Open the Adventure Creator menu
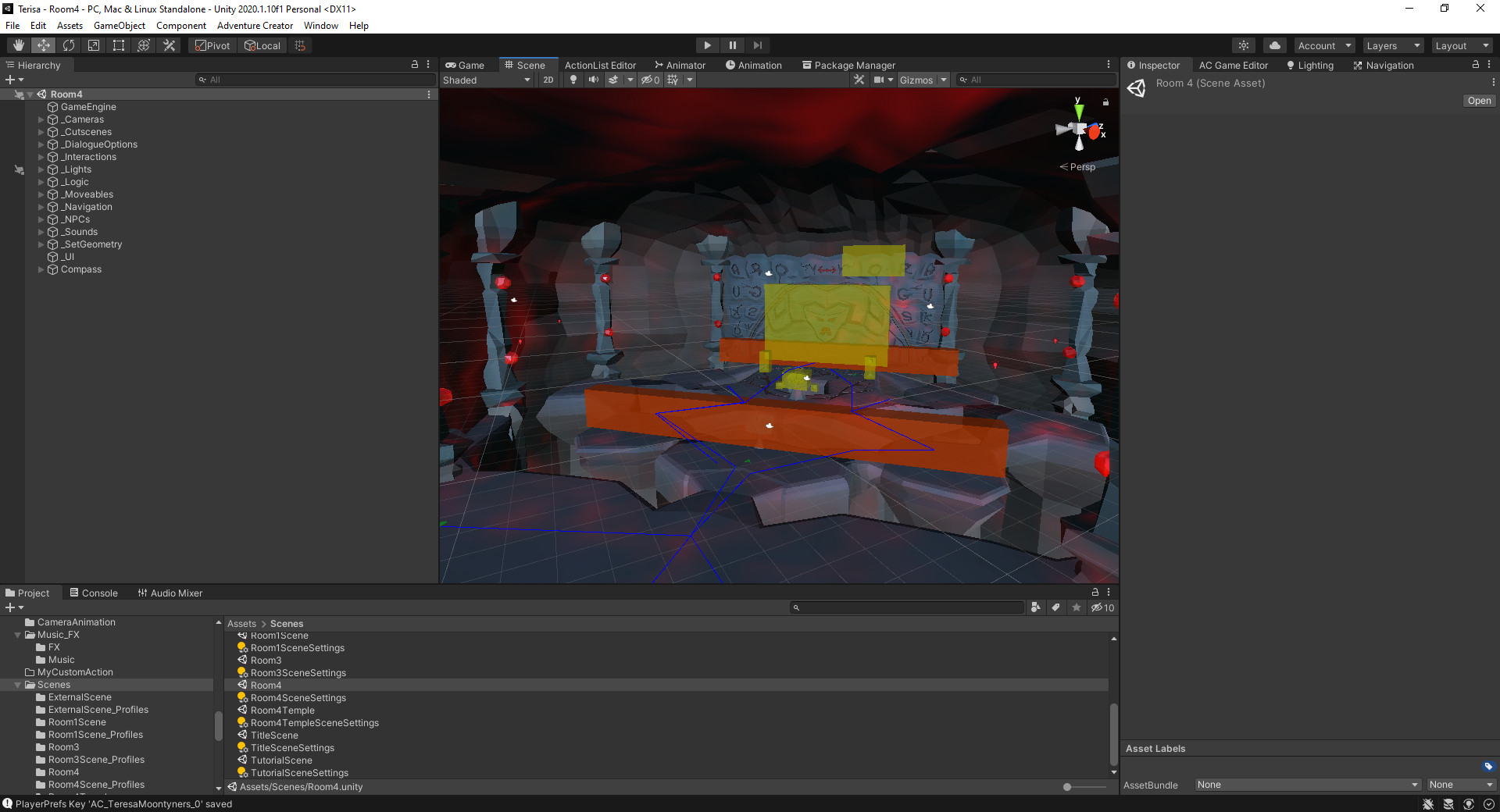1500x812 pixels. 255,26
